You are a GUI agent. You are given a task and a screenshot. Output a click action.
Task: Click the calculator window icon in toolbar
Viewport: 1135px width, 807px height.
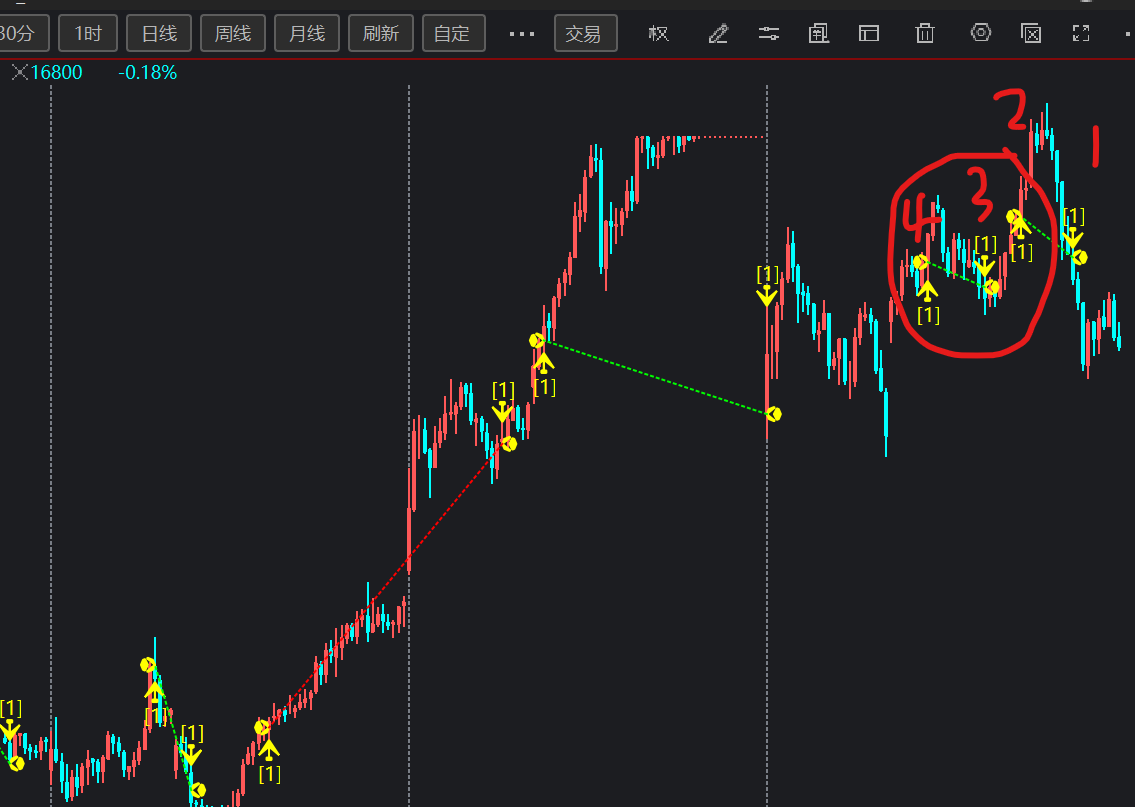(819, 34)
